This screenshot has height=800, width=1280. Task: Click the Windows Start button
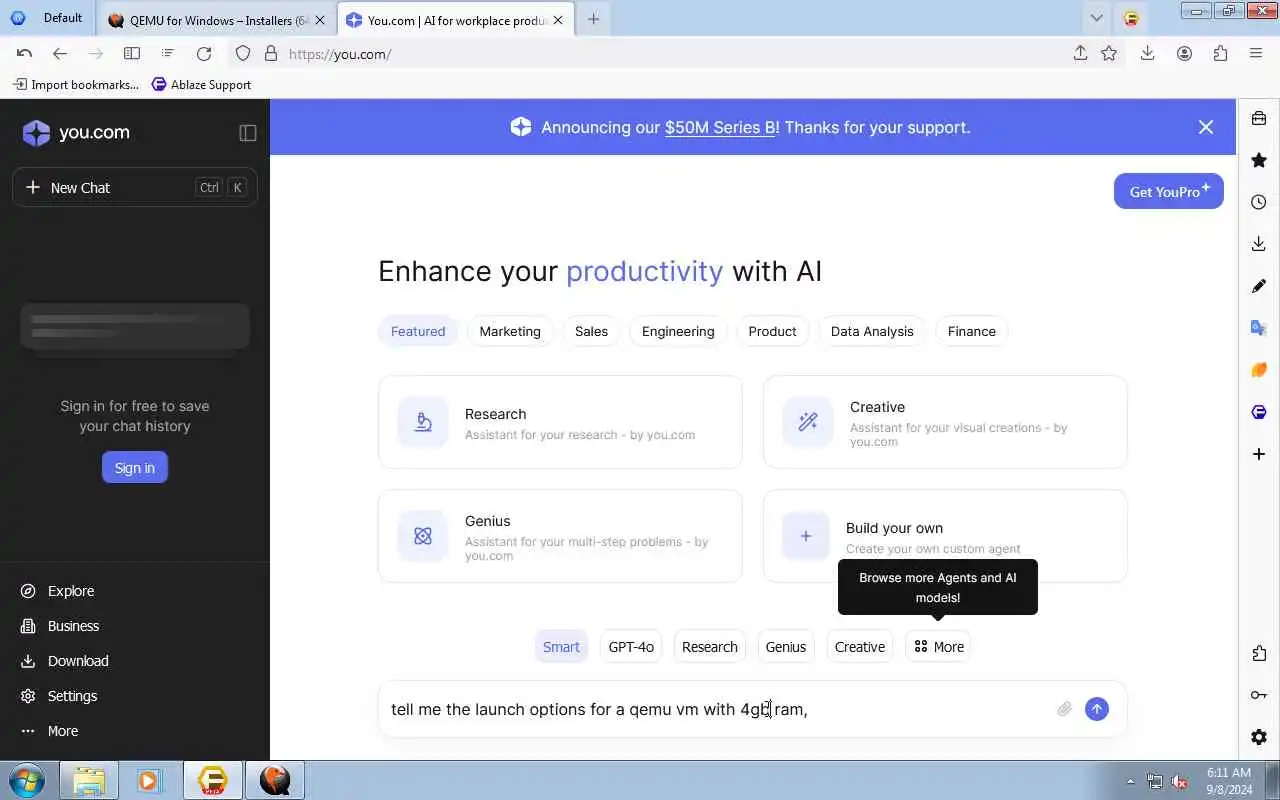pos(26,780)
